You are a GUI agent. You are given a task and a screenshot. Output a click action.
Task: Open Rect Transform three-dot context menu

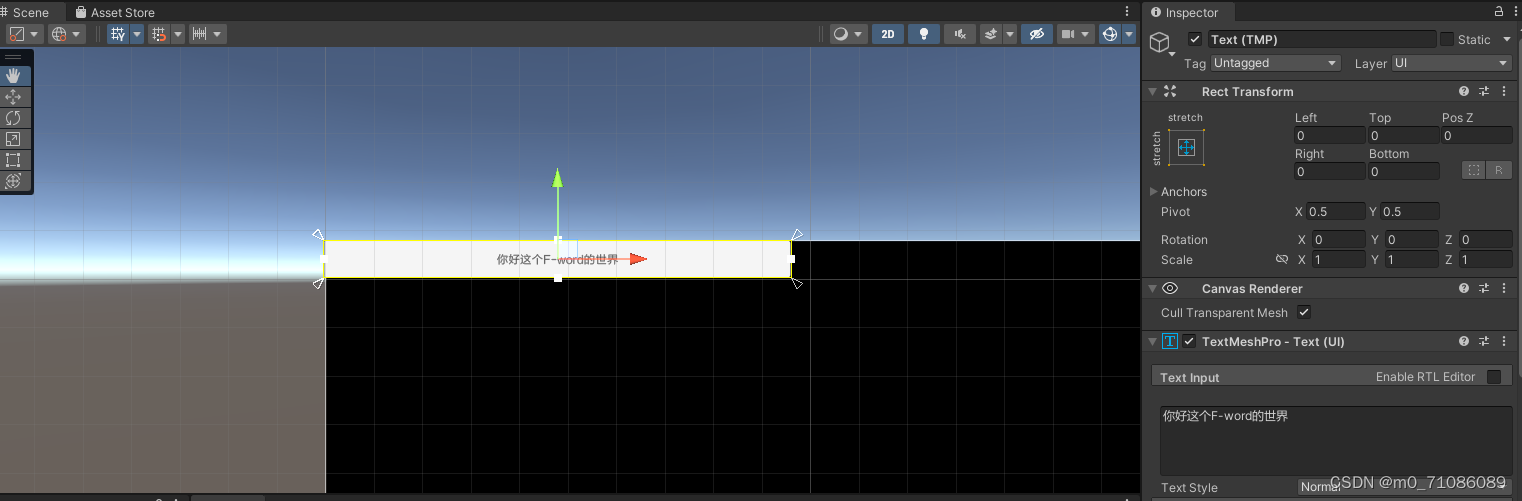(x=1504, y=91)
